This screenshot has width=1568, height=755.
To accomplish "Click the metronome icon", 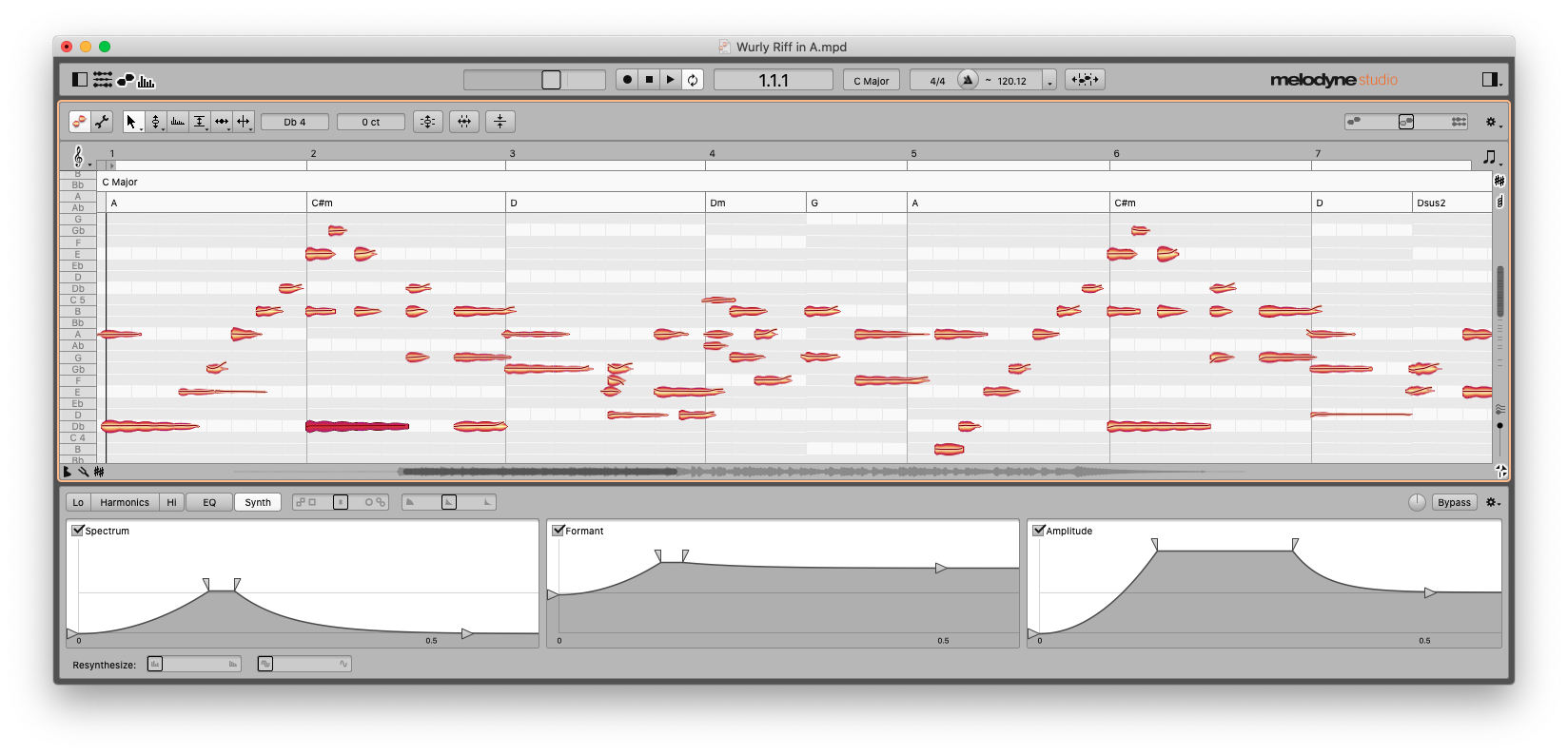I will (968, 80).
